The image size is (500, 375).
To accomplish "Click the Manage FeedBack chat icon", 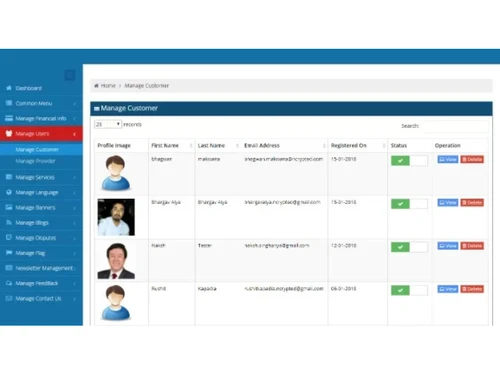I will coord(9,283).
